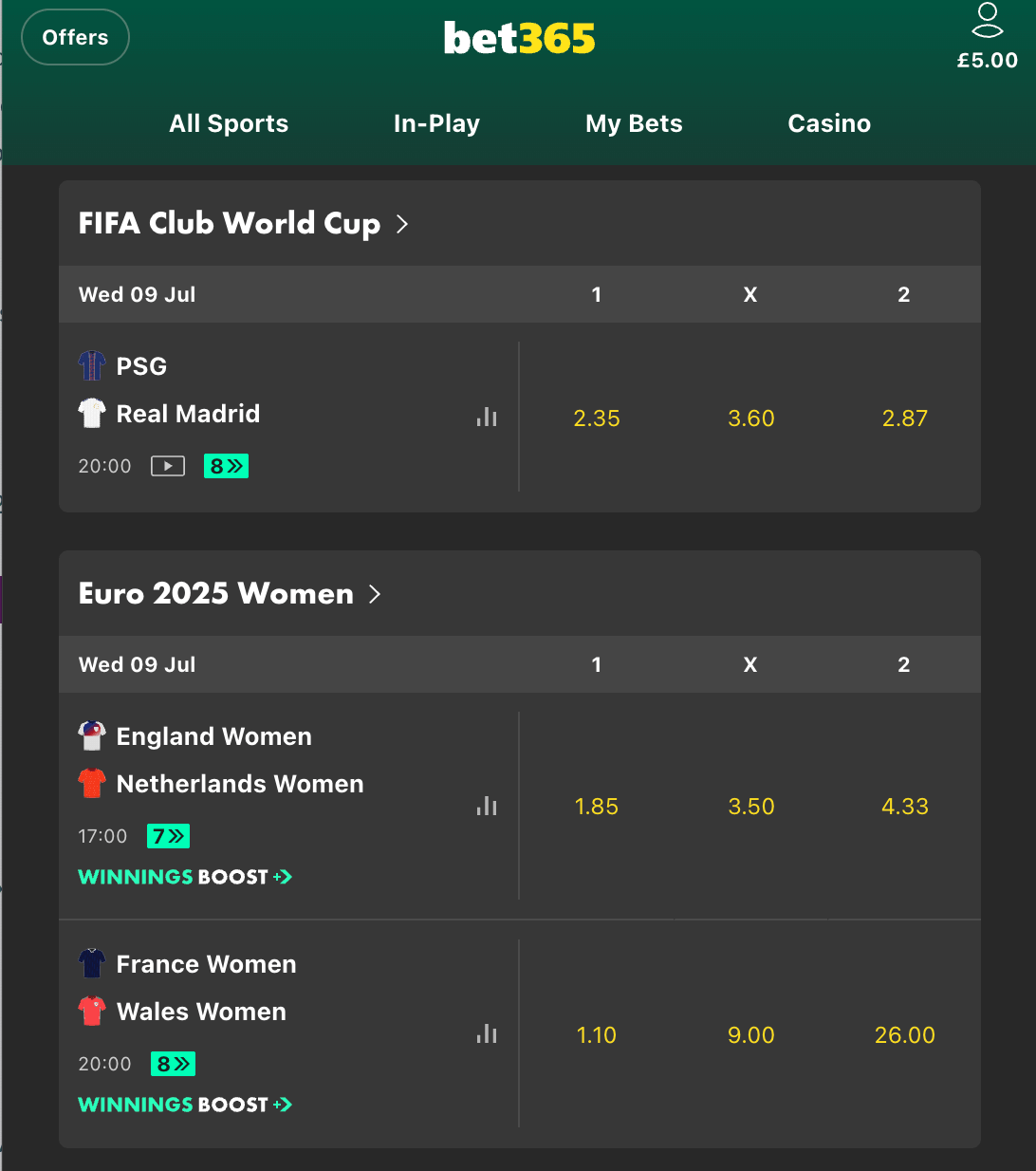Open Winnings Boost for England Women match
Screen dimensions: 1036x1171
point(185,877)
